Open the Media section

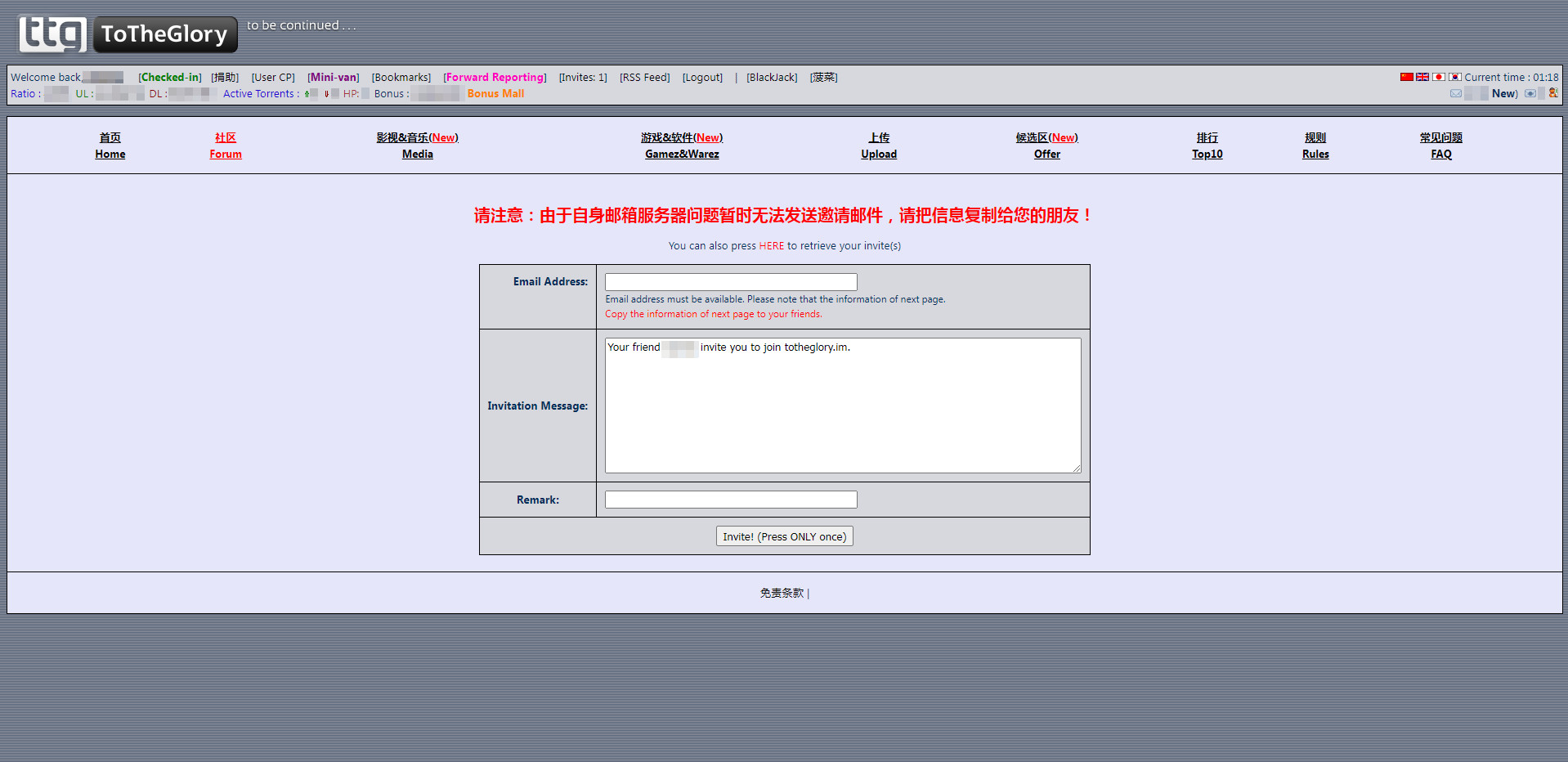click(417, 146)
